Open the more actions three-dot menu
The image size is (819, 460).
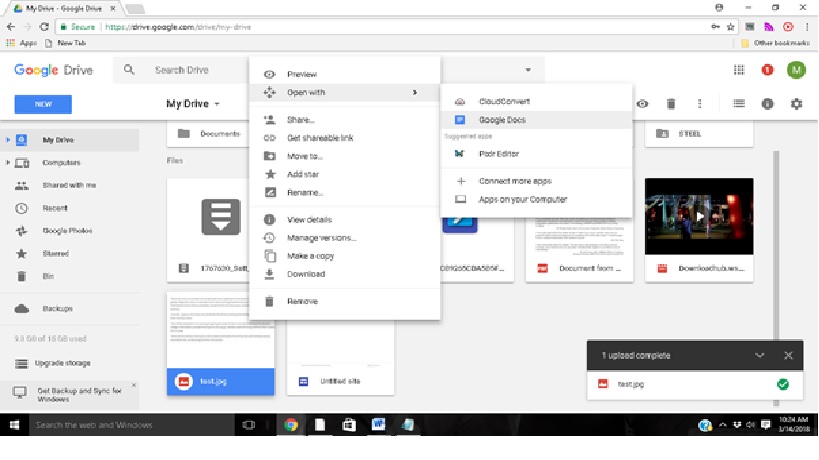pyautogui.click(x=699, y=104)
